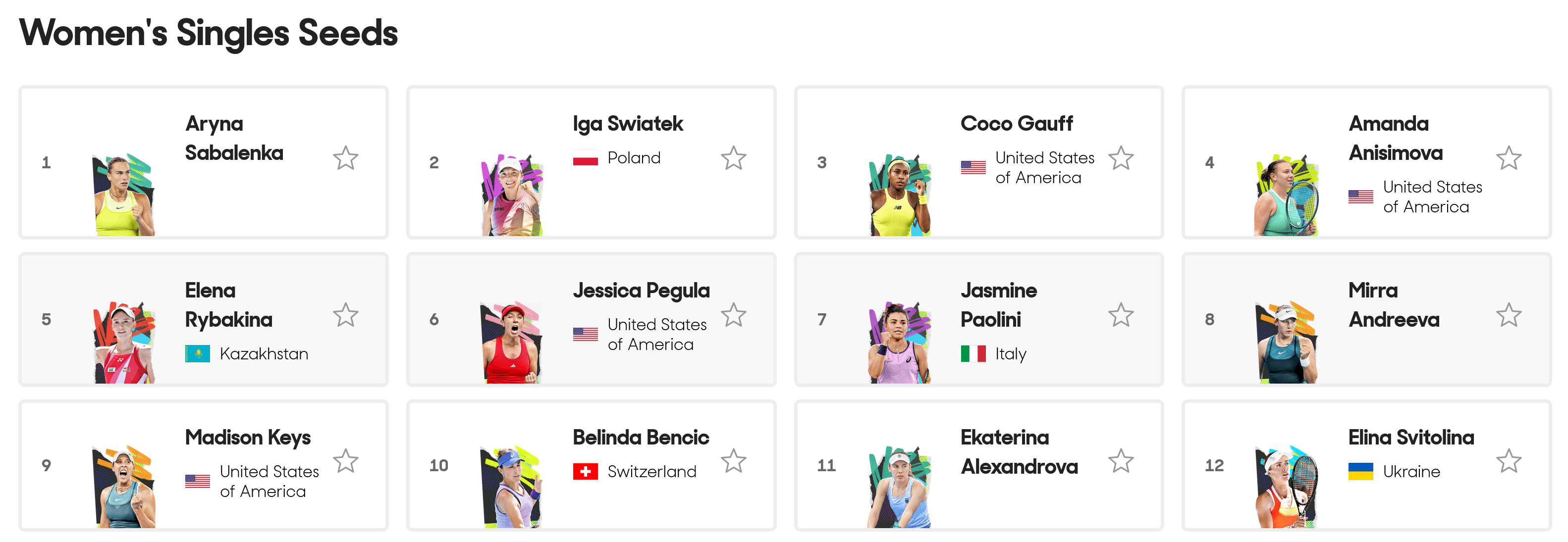Click the star icon for Amanda Anisimova
Screen dimensions: 1568x542
pyautogui.click(x=1509, y=158)
